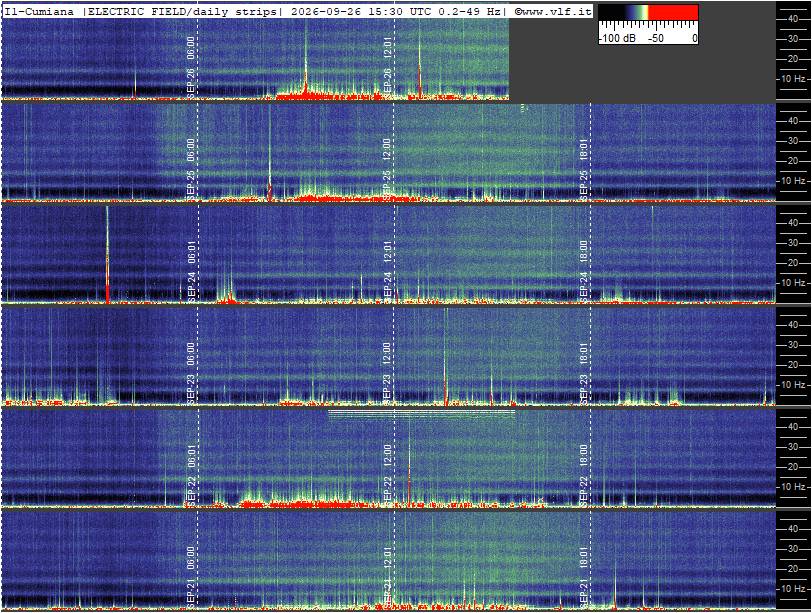This screenshot has height=613, width=812.
Task: Select the 06:00 time marker on the SEP-21 strip
Action: tap(191, 558)
